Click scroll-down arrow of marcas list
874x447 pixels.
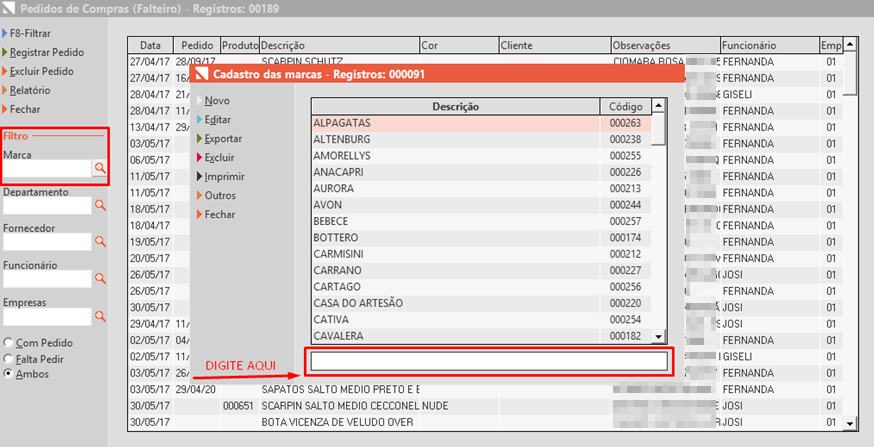click(x=659, y=337)
